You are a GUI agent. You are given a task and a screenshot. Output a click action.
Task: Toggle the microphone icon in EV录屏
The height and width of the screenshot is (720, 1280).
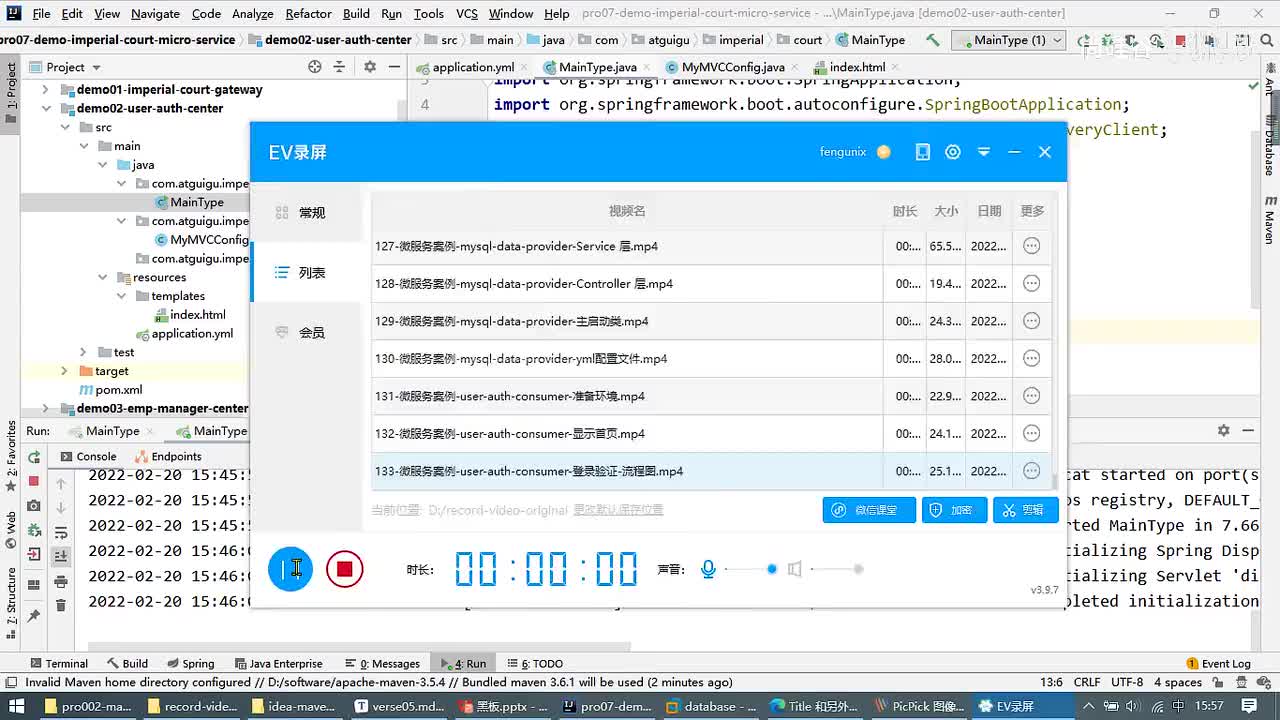pyautogui.click(x=708, y=569)
